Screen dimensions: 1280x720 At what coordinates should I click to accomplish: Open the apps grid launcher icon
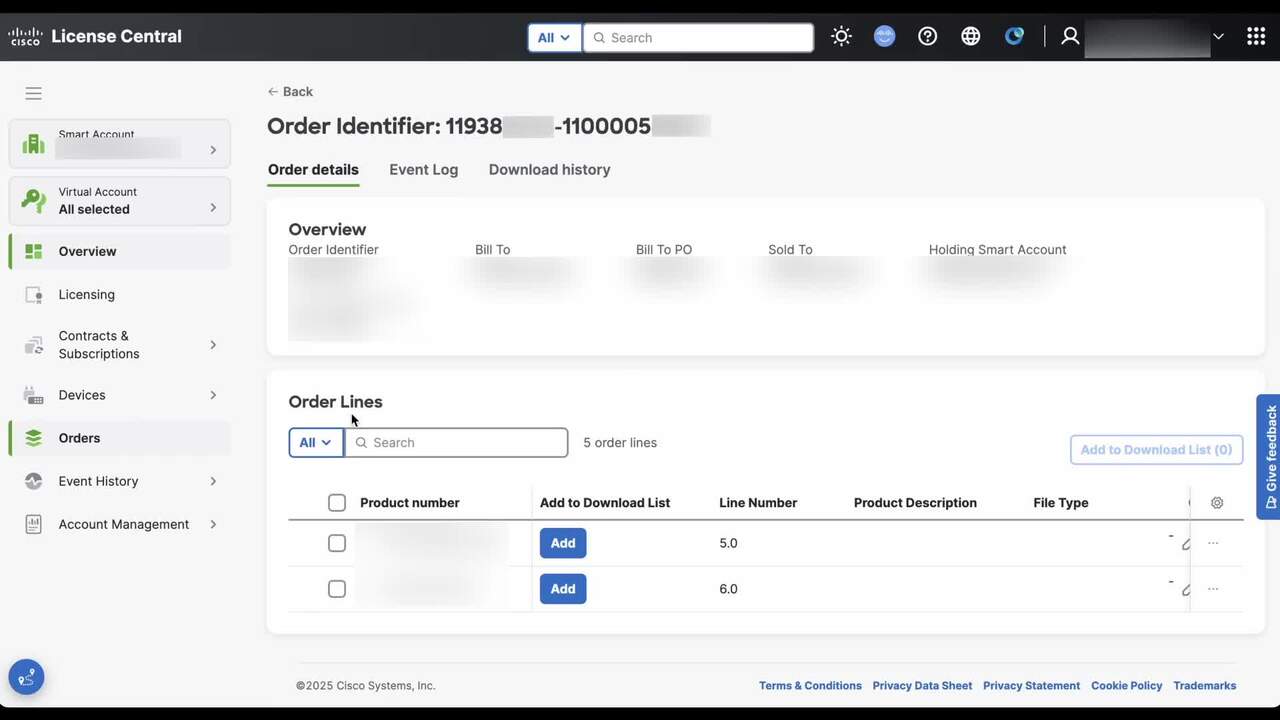tap(1256, 37)
